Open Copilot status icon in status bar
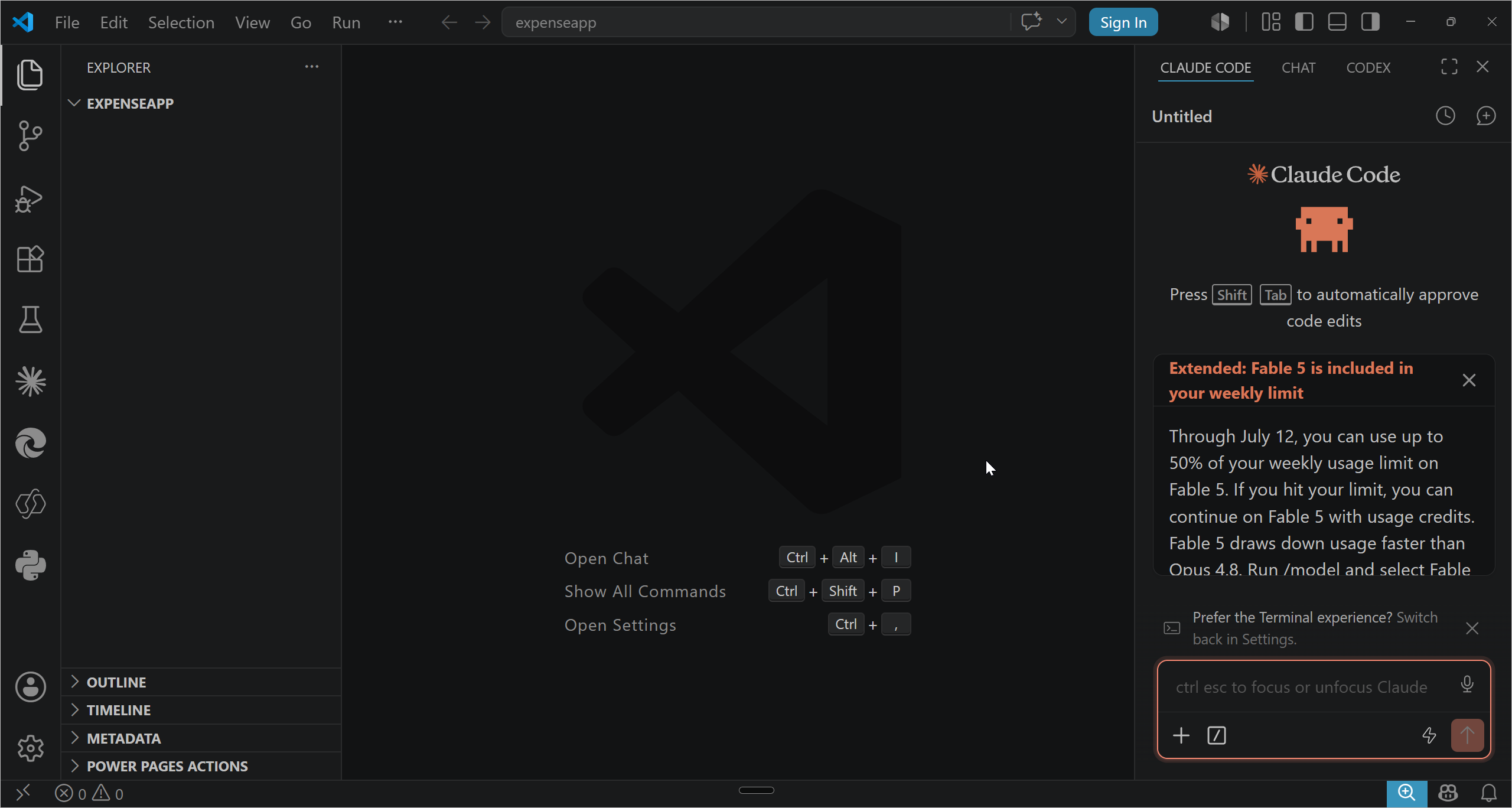The height and width of the screenshot is (808, 1512). [1448, 793]
